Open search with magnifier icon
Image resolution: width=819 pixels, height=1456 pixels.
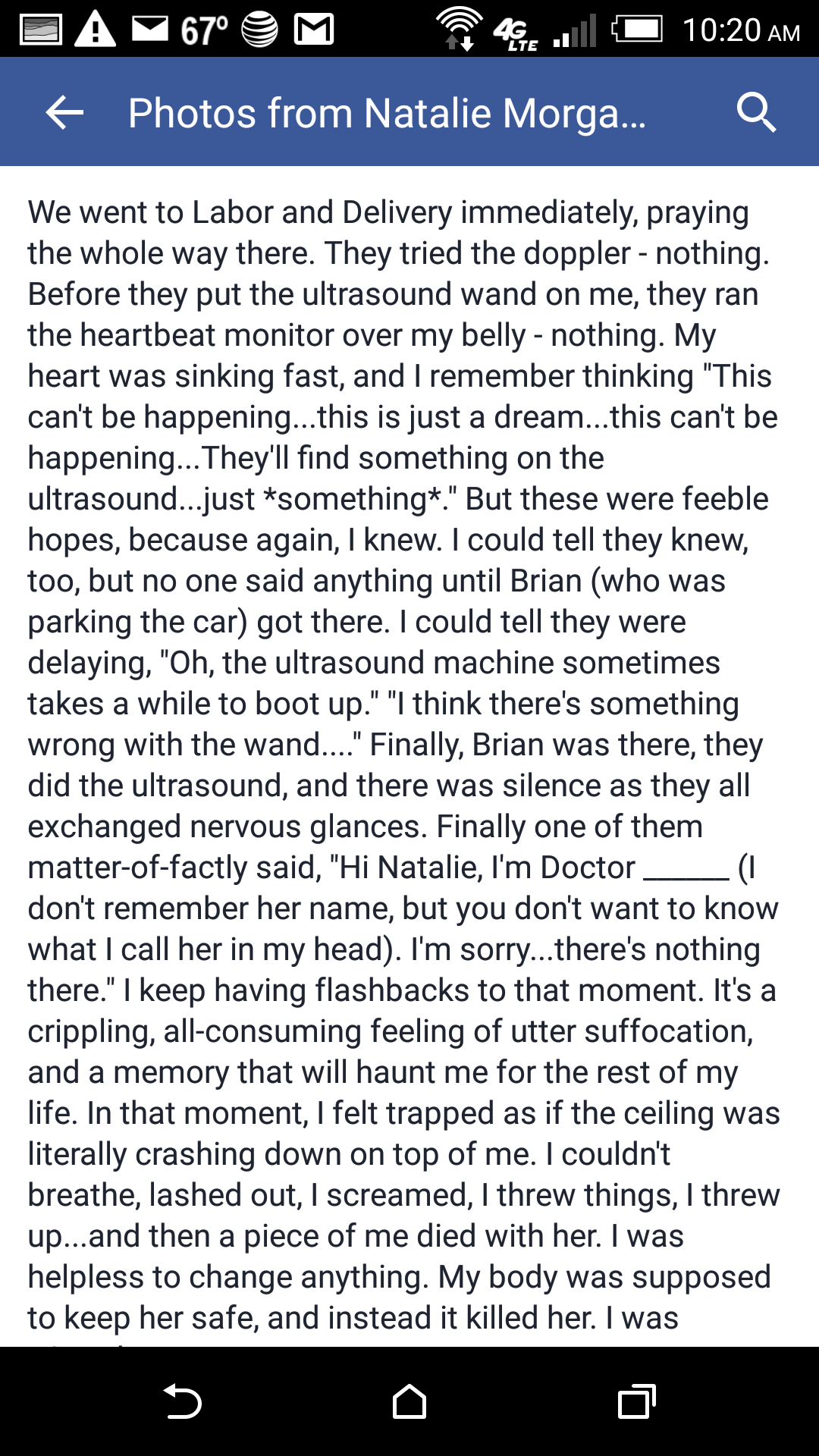[x=756, y=113]
